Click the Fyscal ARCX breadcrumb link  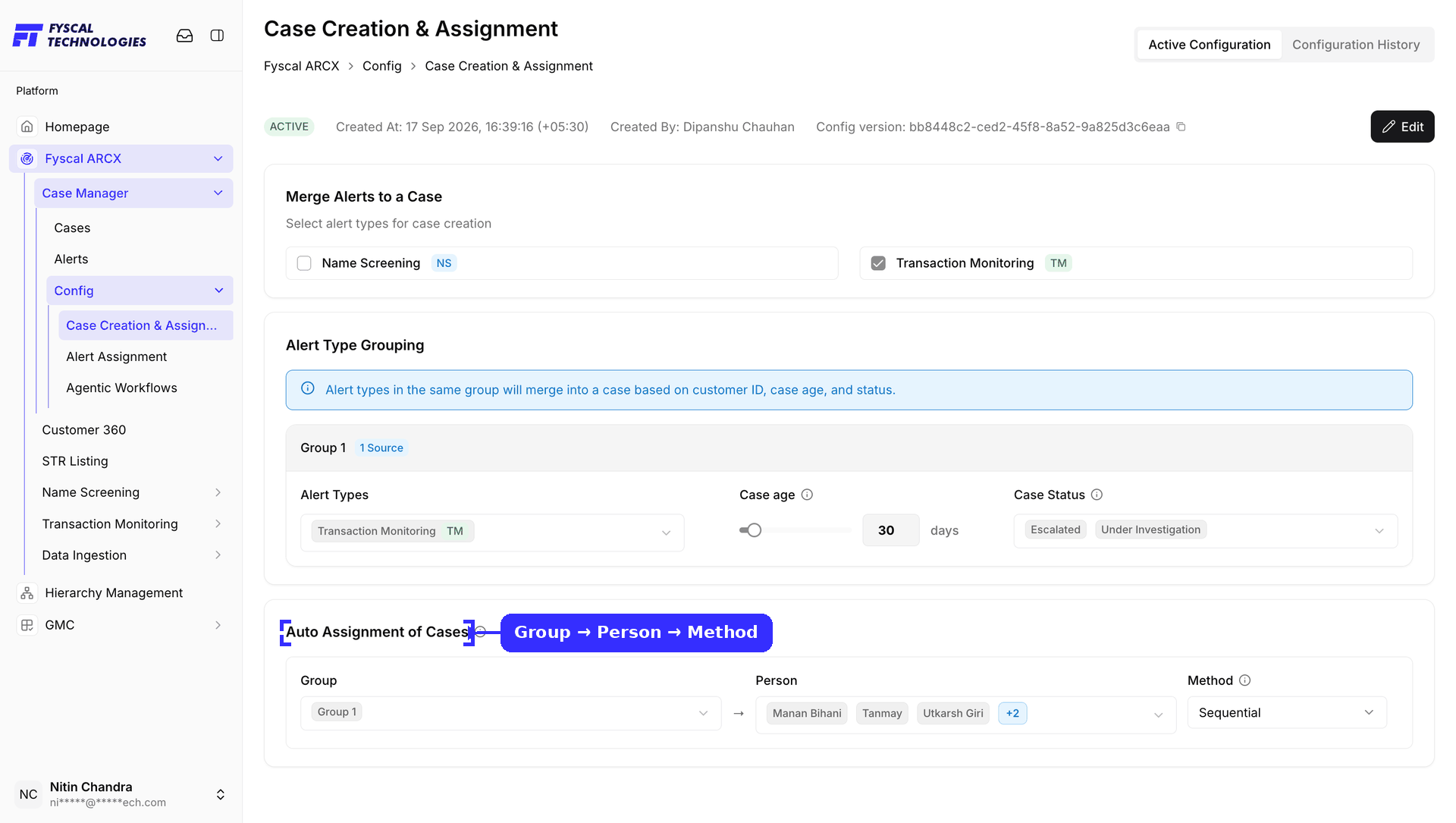(x=301, y=66)
